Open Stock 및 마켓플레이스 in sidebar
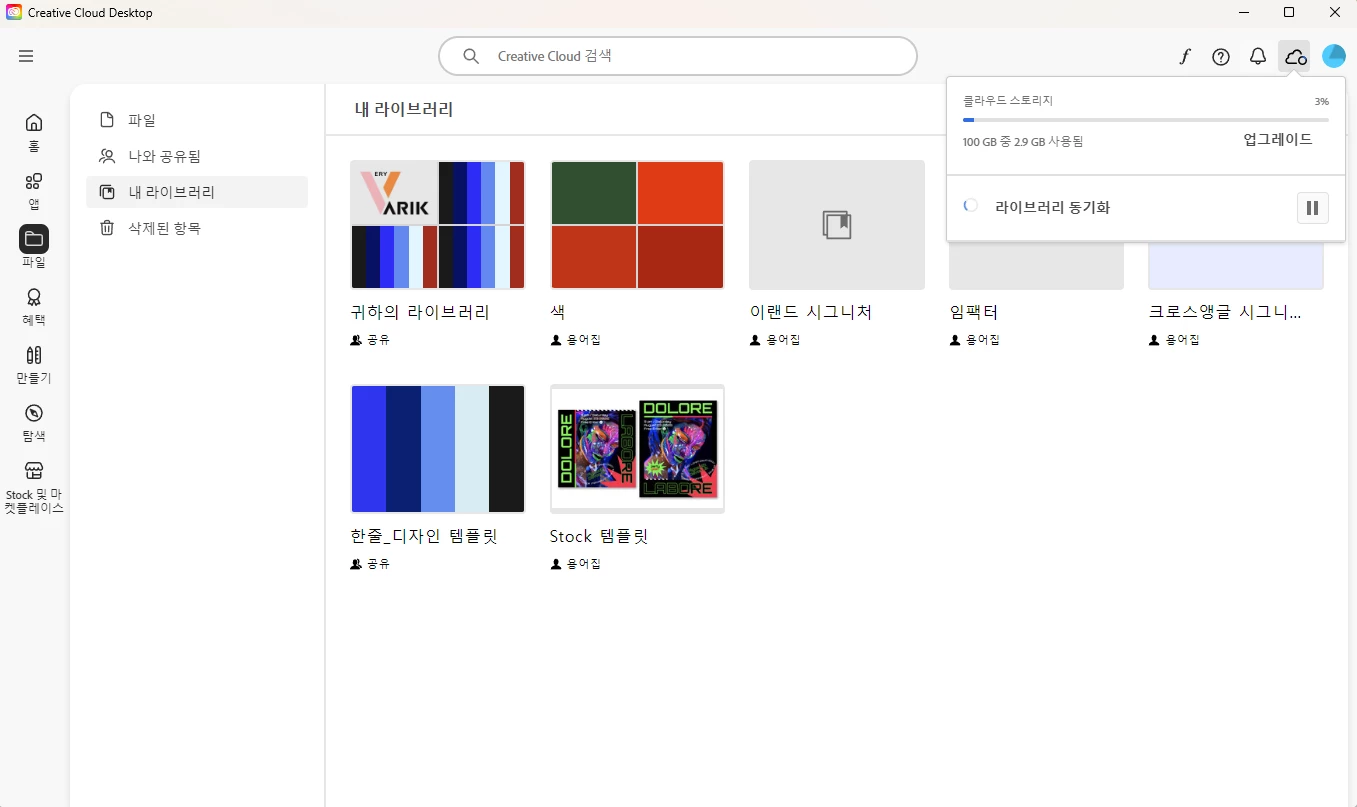This screenshot has width=1357, height=807. point(34,487)
